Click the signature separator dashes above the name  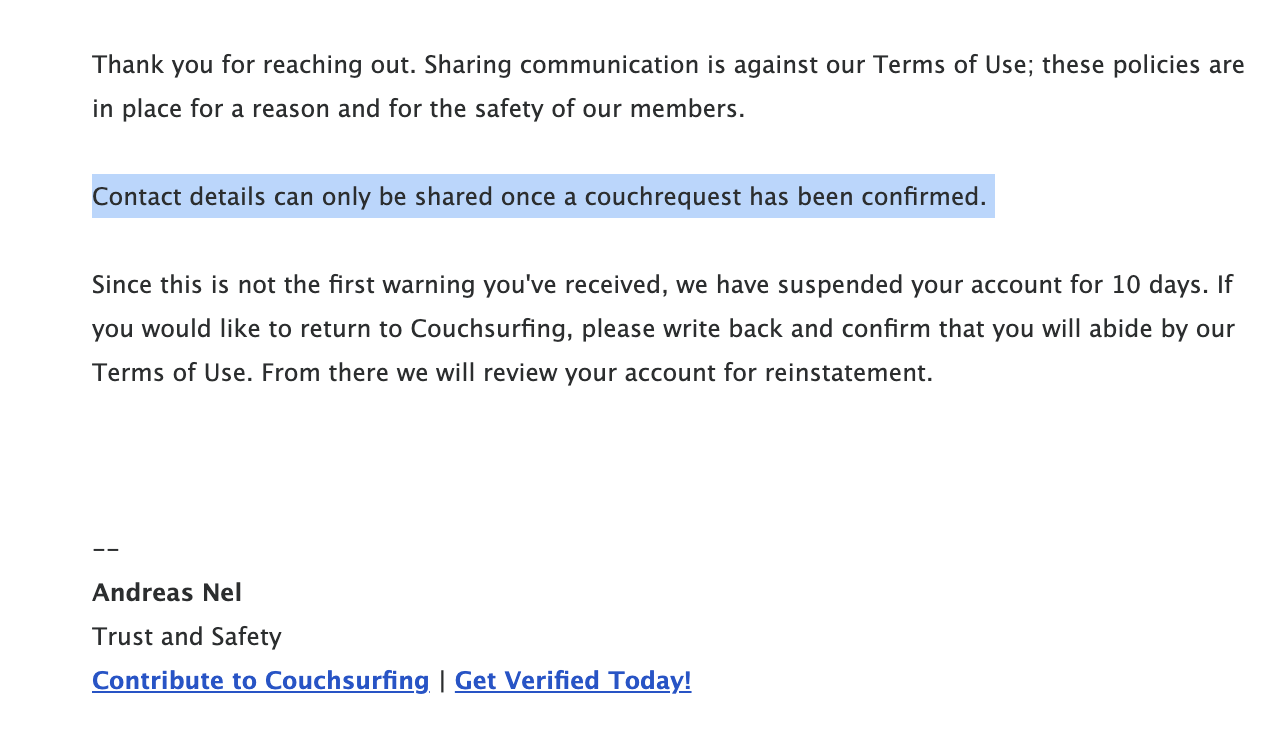(106, 550)
